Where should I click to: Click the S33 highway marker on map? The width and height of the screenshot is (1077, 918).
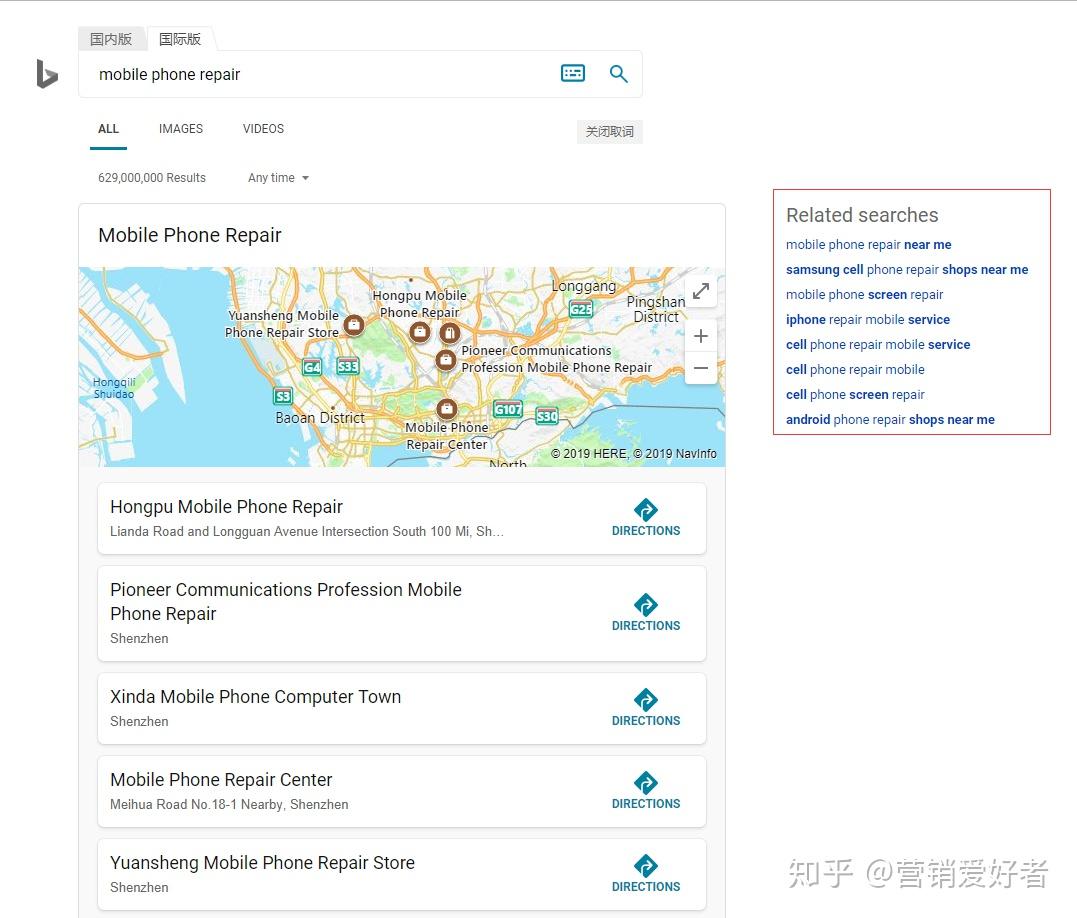[348, 366]
